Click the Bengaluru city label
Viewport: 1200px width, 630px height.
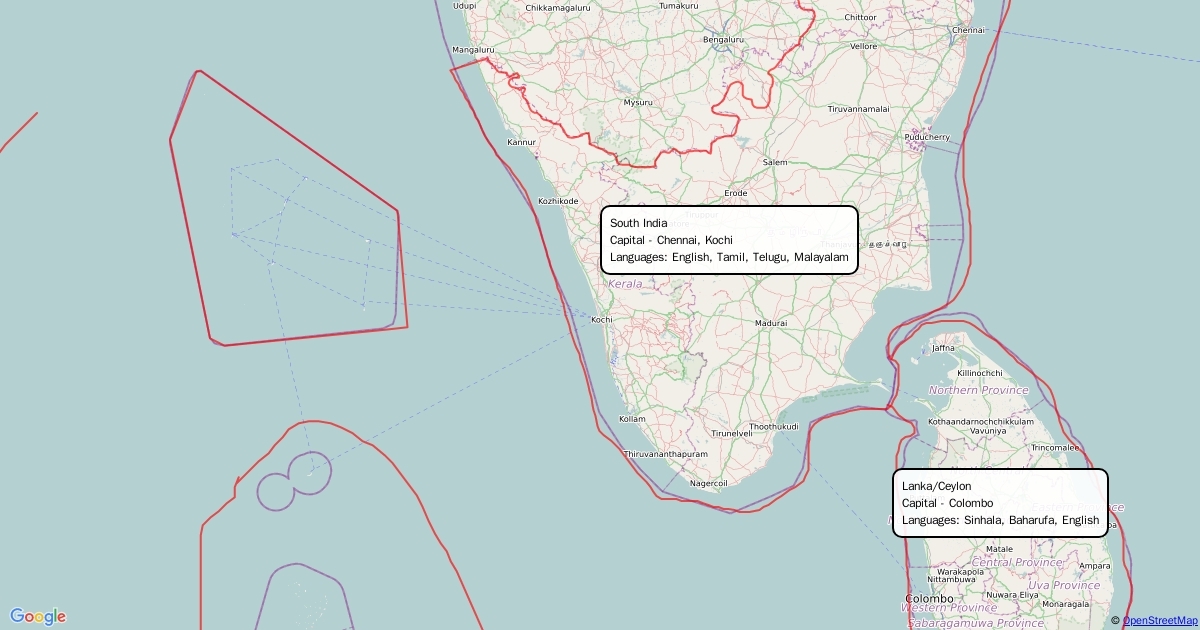coord(724,40)
